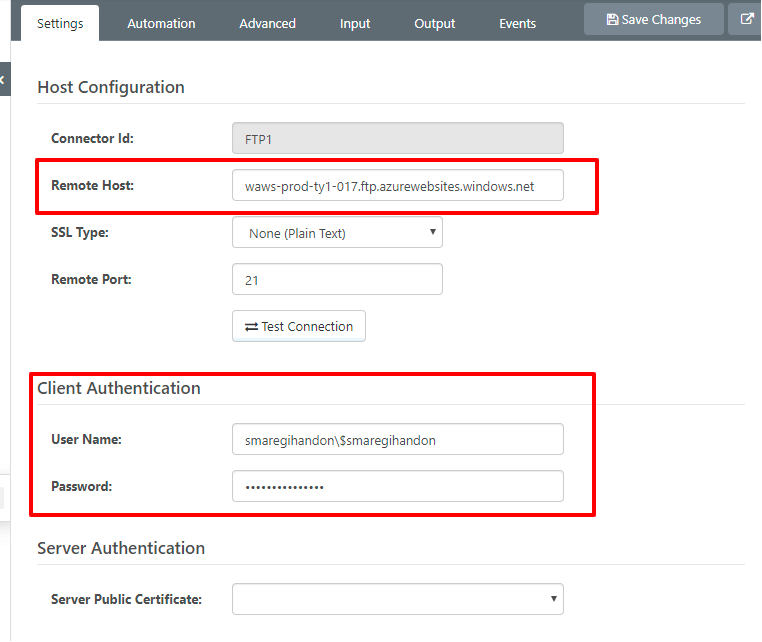
Task: Switch to the Settings tab
Action: [60, 23]
